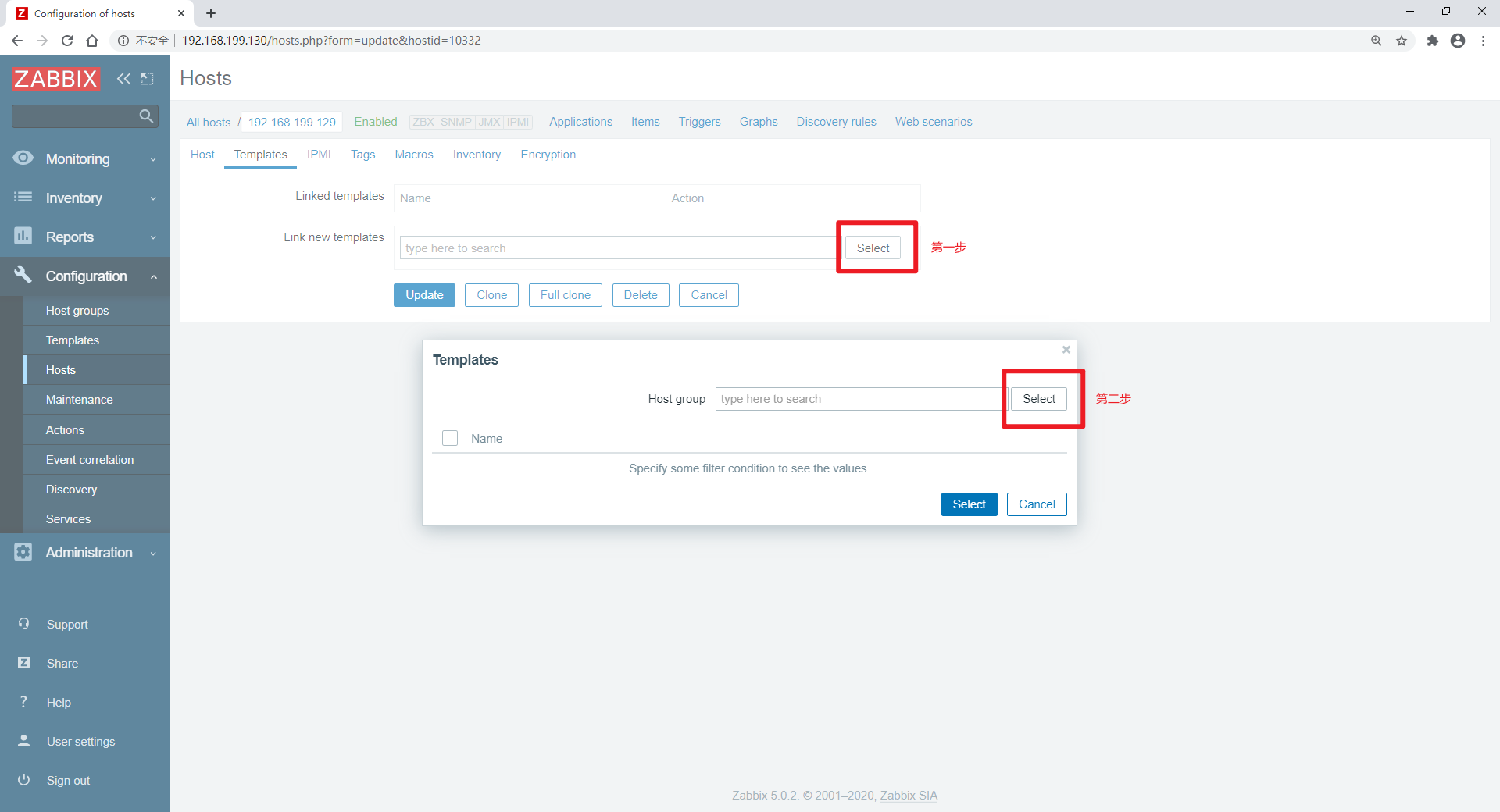Cancel the Templates dialog
Screen dimensions: 1500x812
pyautogui.click(x=1037, y=504)
